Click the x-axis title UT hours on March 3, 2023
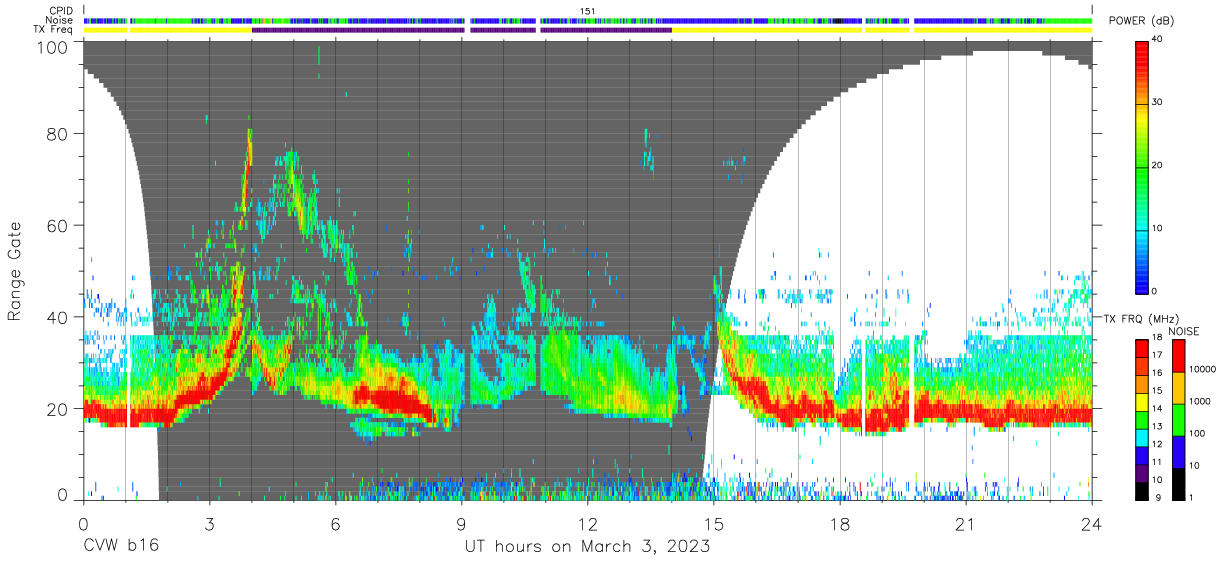Image resolution: width=1228 pixels, height=567 pixels. tap(587, 547)
